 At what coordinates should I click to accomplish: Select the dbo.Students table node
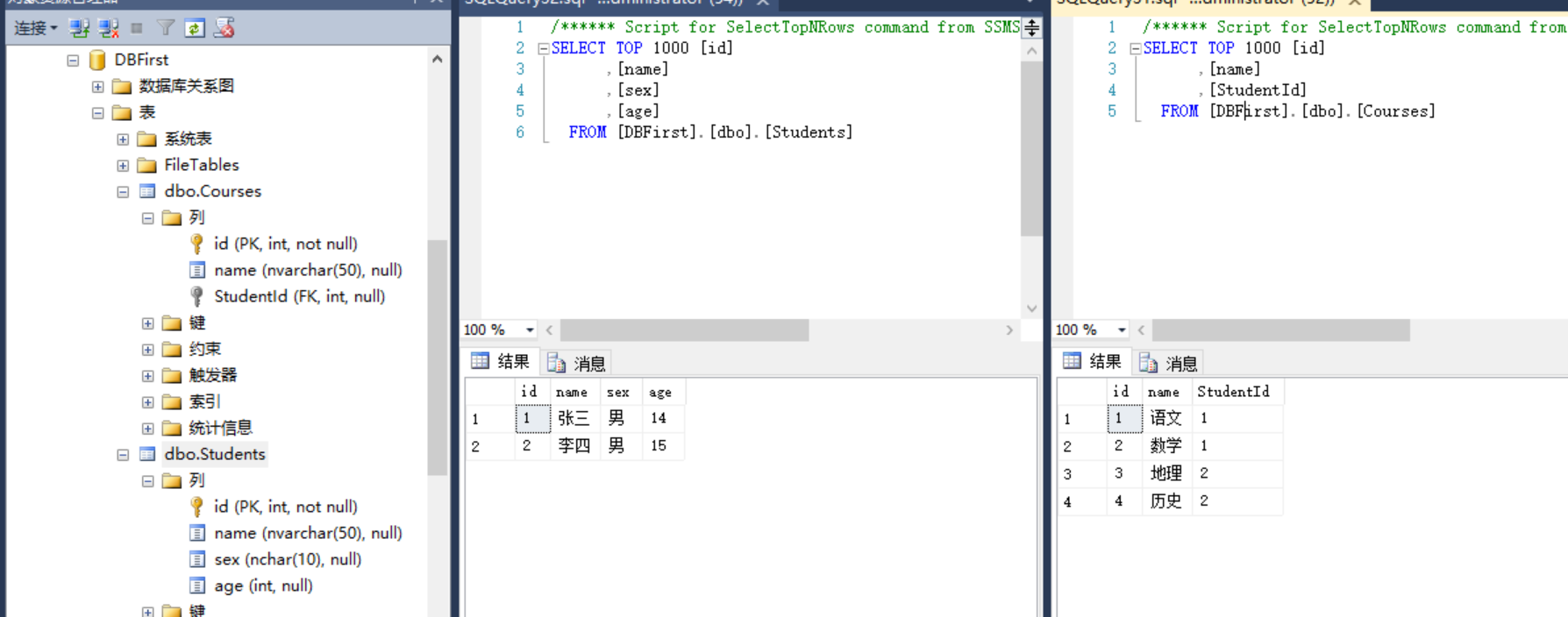coord(214,454)
